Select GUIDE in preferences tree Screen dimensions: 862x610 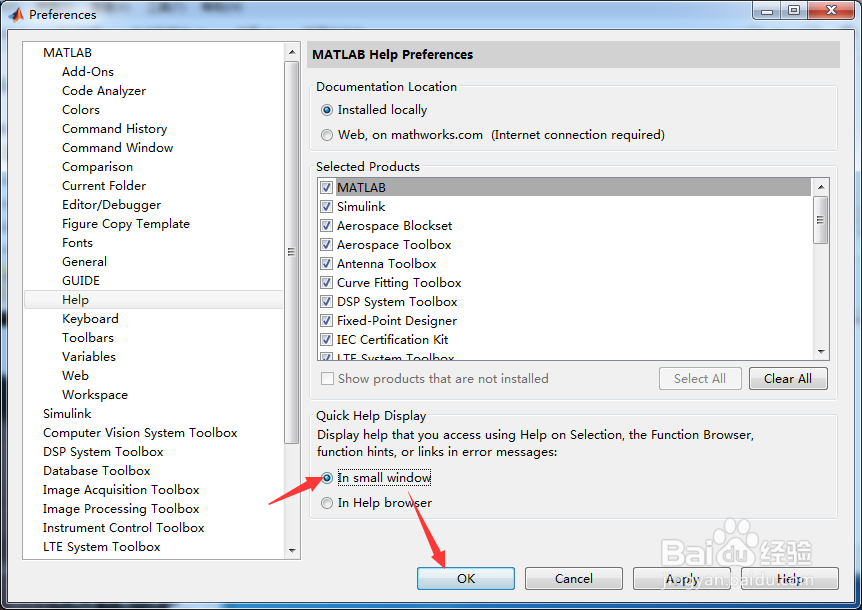point(81,281)
